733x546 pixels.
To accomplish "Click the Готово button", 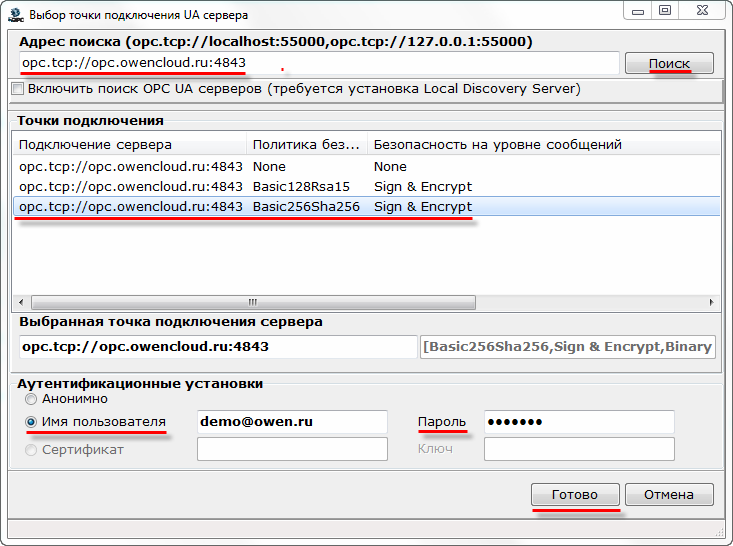I will [575, 494].
